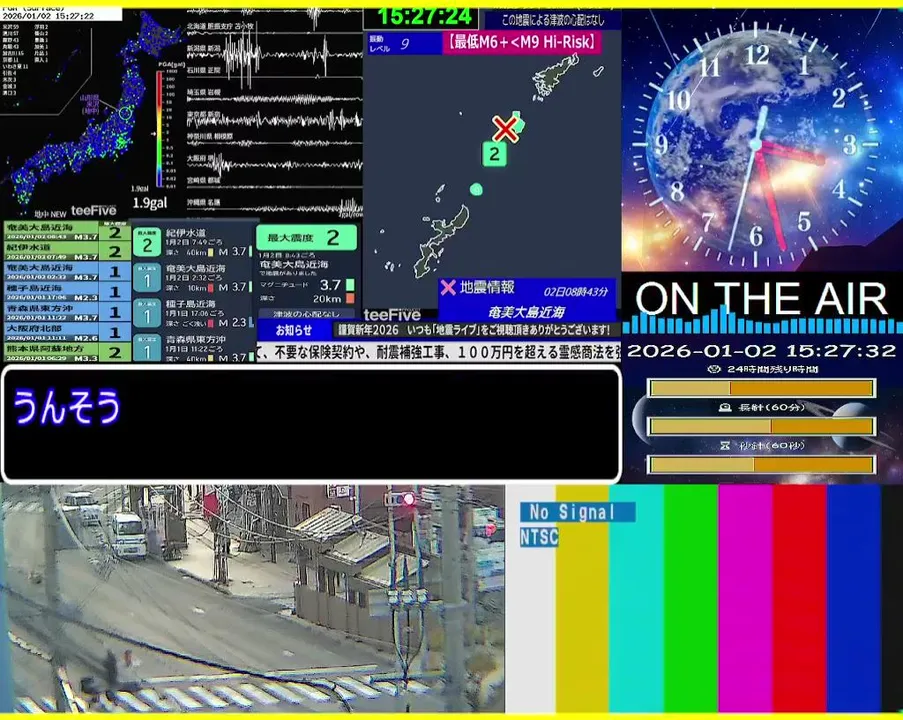Click the 長針(60分) progress bar

click(x=761, y=426)
